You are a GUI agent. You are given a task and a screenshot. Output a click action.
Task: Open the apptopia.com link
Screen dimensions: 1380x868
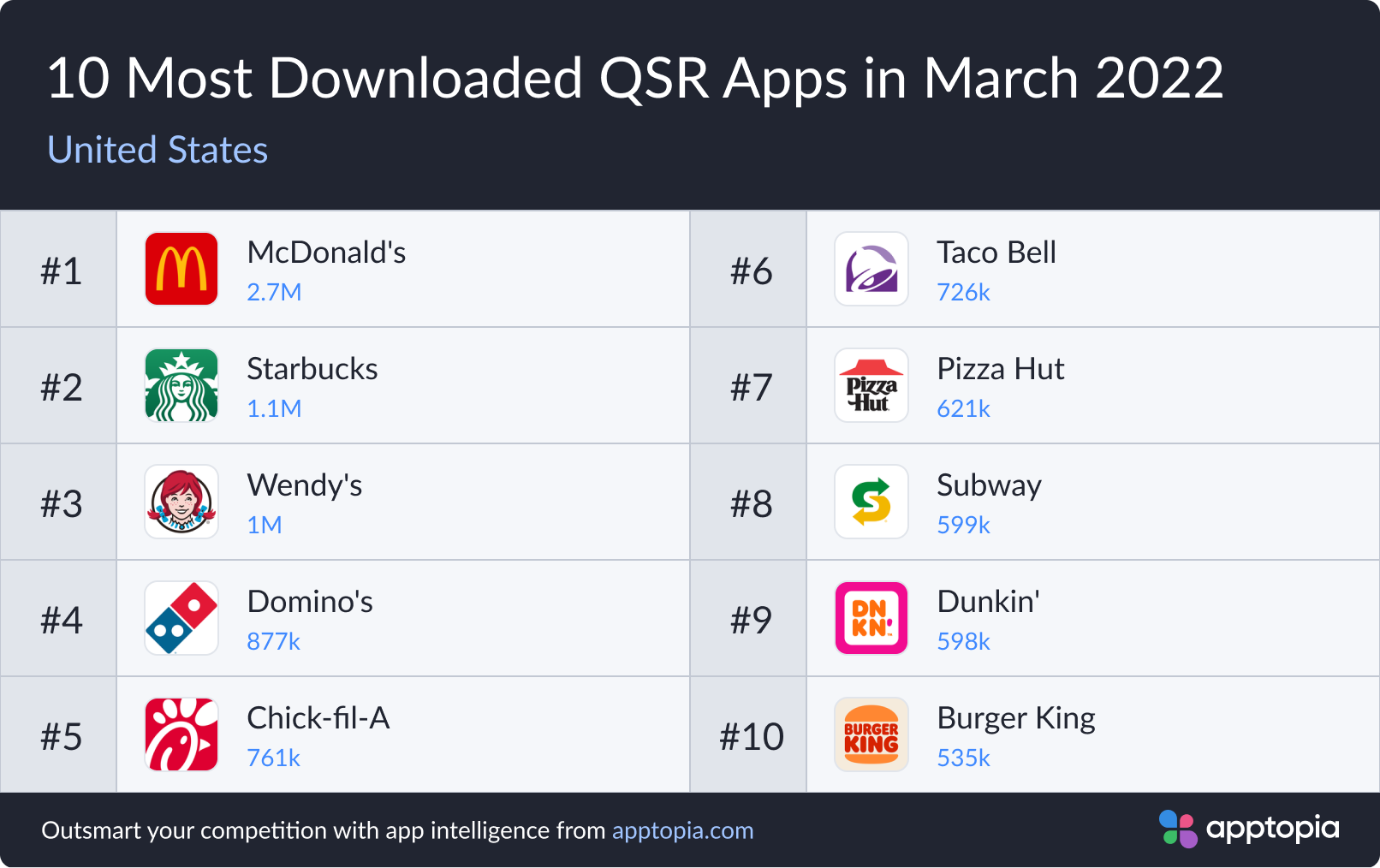pos(682,830)
